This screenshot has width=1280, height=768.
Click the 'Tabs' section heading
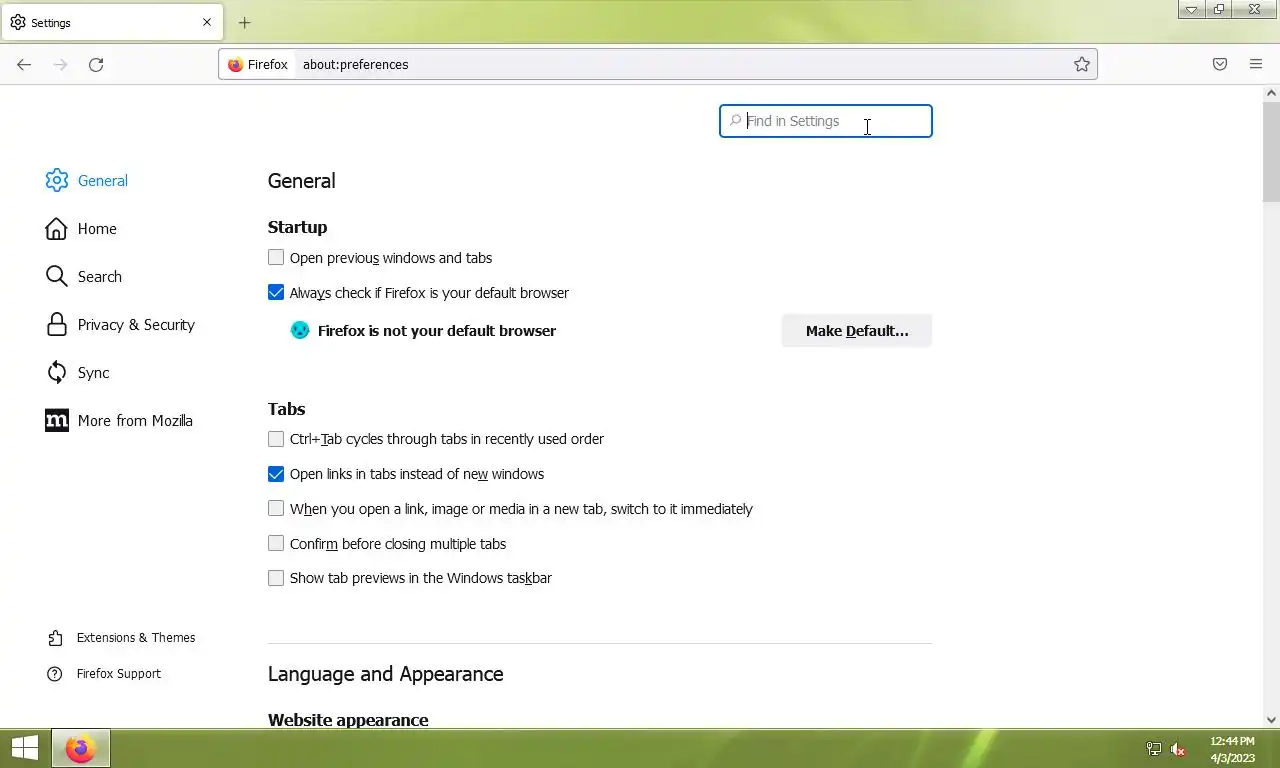pyautogui.click(x=286, y=409)
